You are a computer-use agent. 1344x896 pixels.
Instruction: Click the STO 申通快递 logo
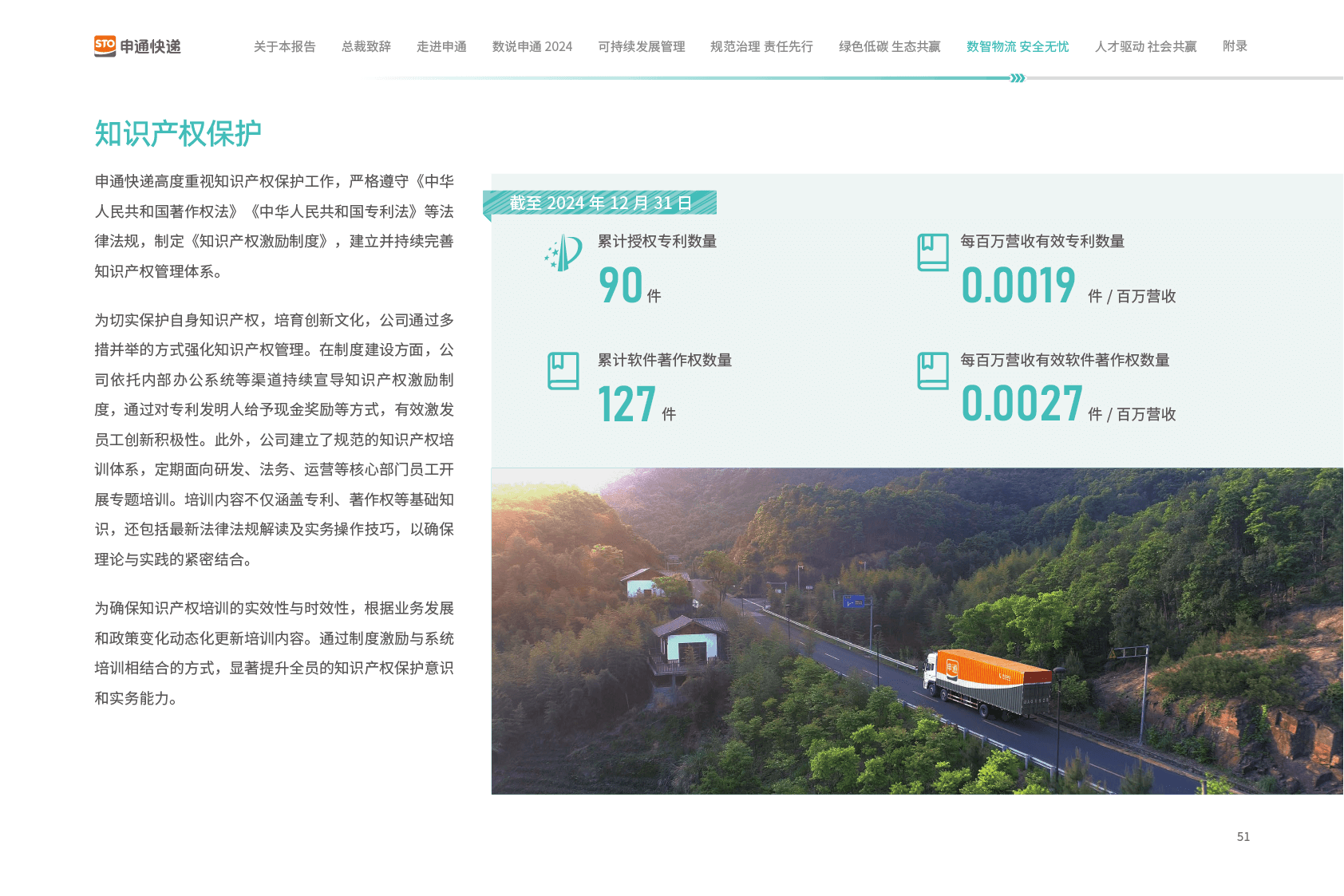pos(137,46)
